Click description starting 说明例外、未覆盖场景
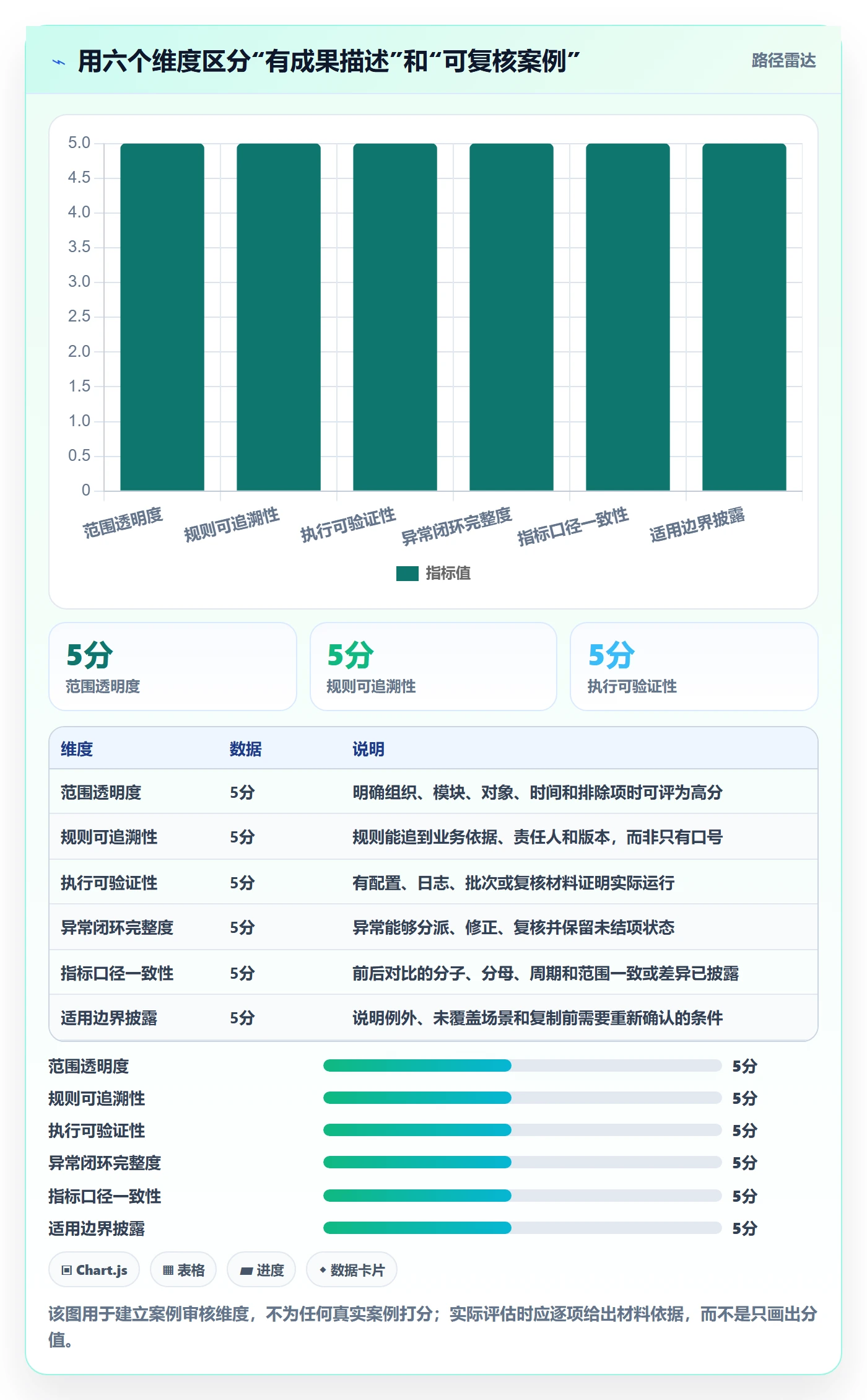867x1400 pixels. pyautogui.click(x=538, y=1018)
